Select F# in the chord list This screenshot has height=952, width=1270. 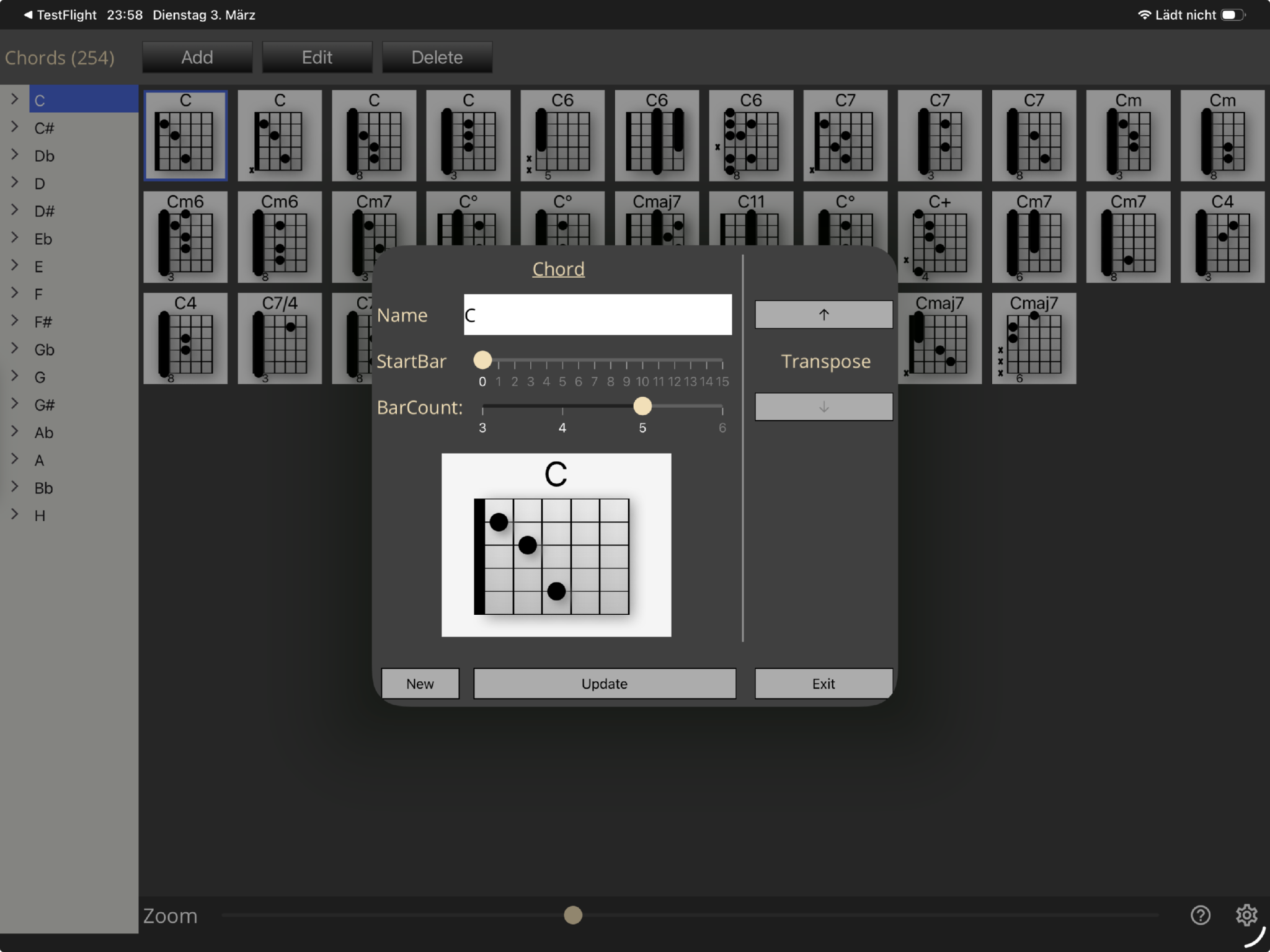click(x=43, y=322)
